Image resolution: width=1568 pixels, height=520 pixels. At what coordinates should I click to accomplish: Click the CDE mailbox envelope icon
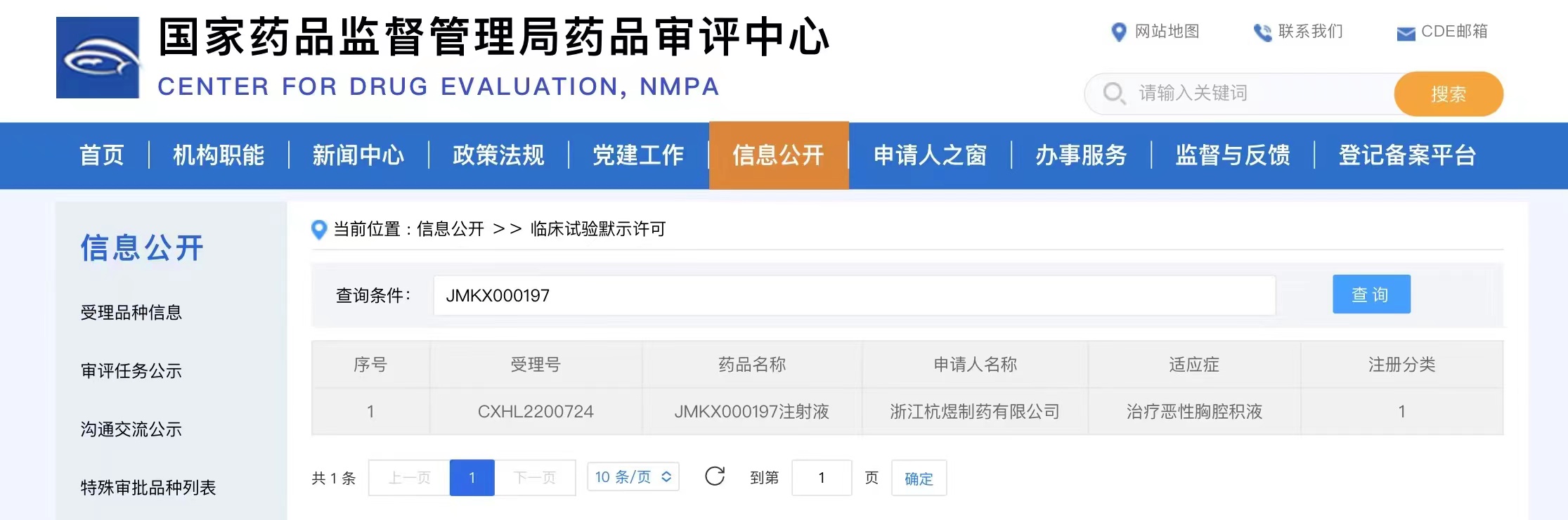coord(1406,33)
